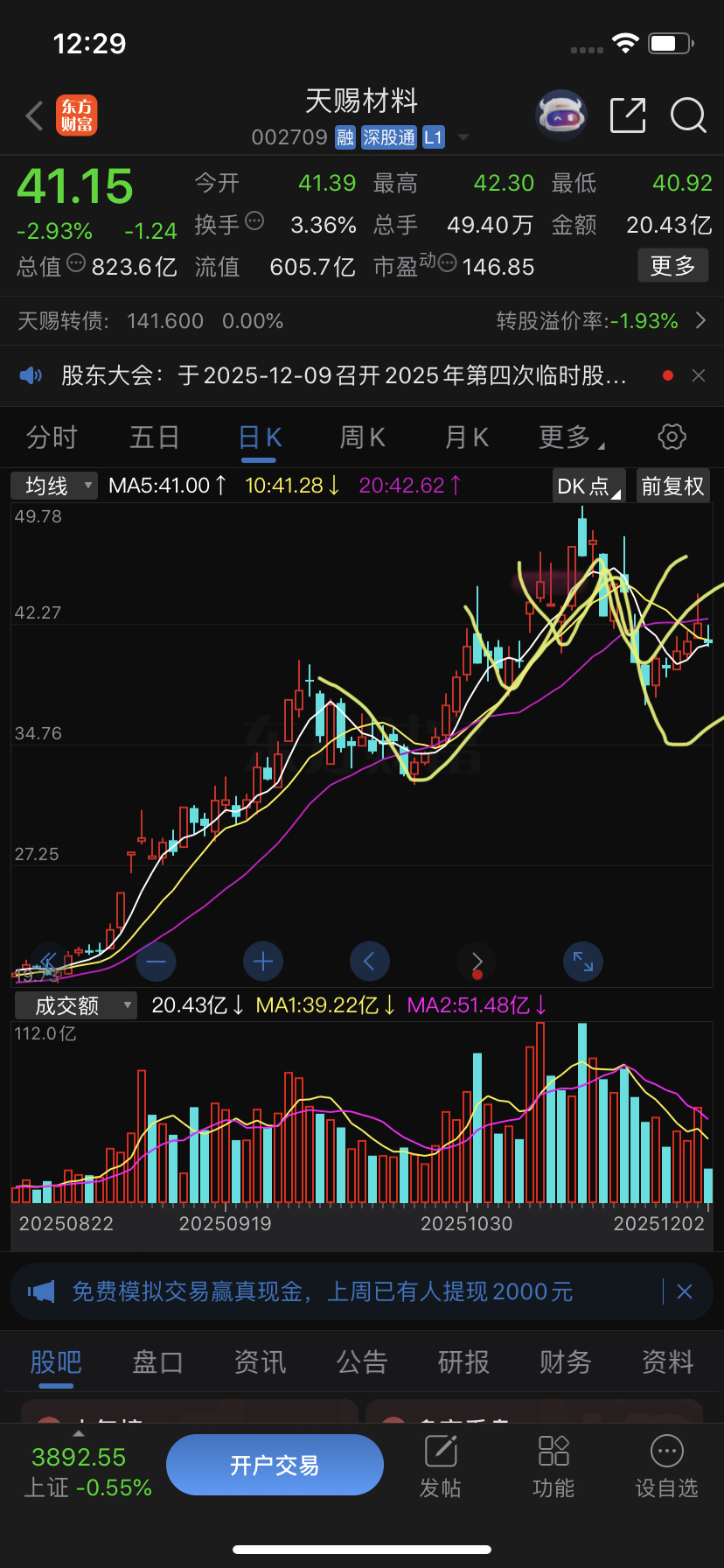Expand chart to fullscreen icon

(x=583, y=962)
